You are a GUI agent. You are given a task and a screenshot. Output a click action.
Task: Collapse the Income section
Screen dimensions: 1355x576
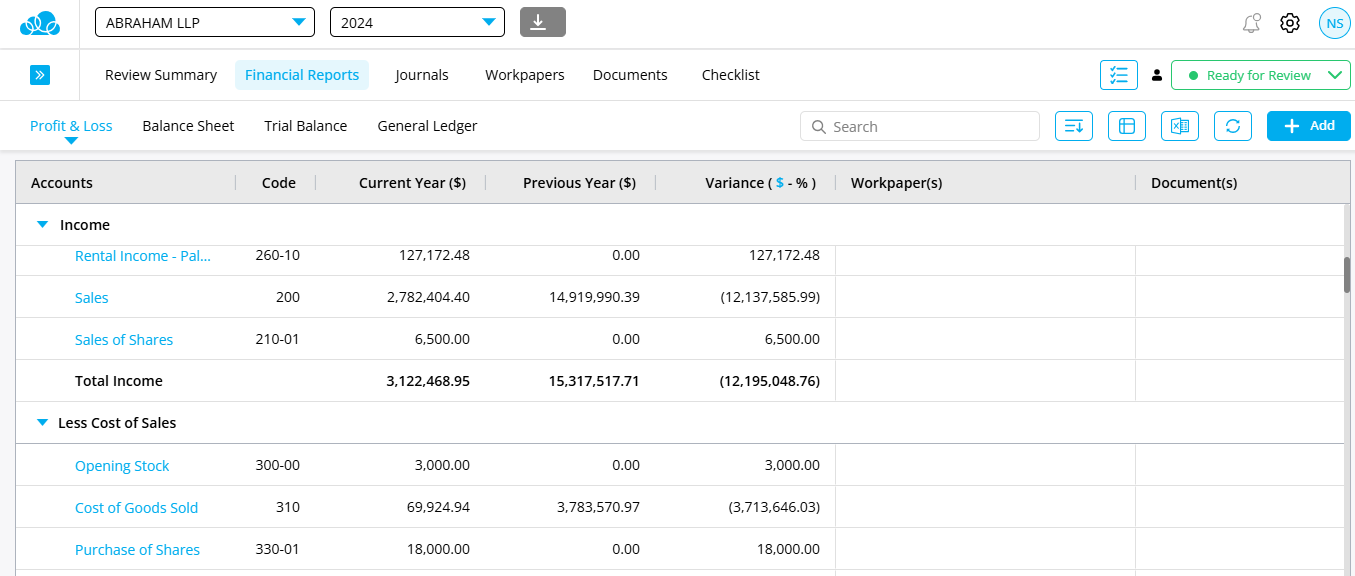[42, 225]
